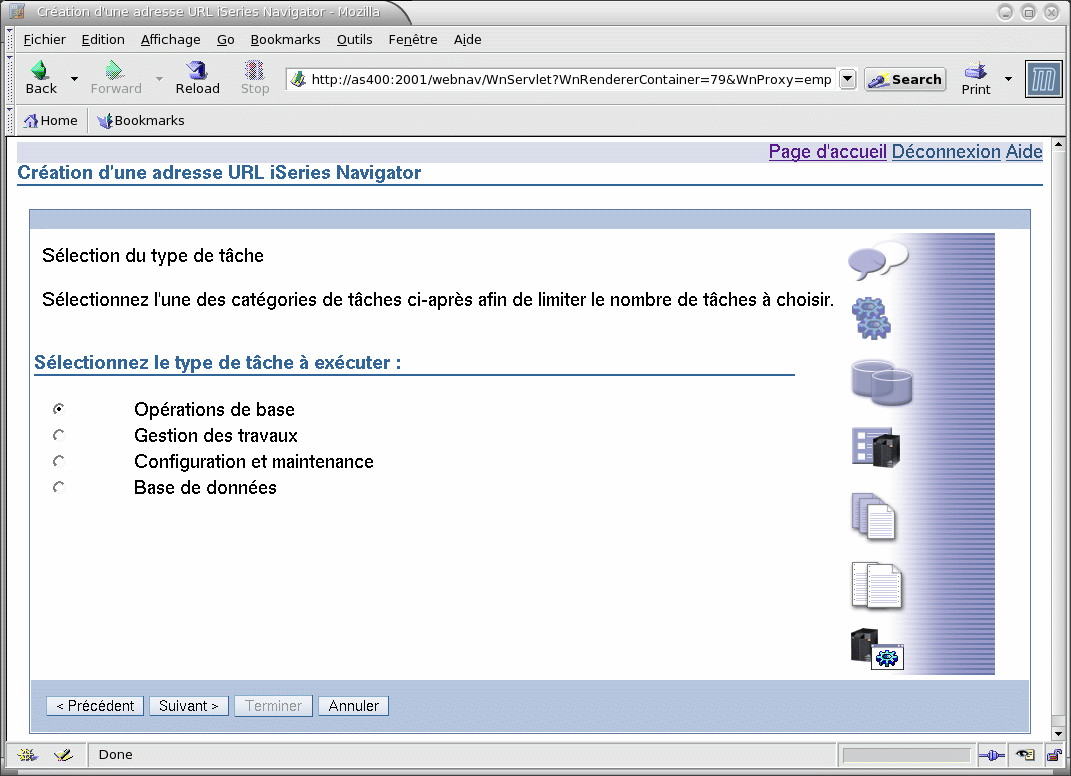Open the Fichier menu

click(x=44, y=40)
